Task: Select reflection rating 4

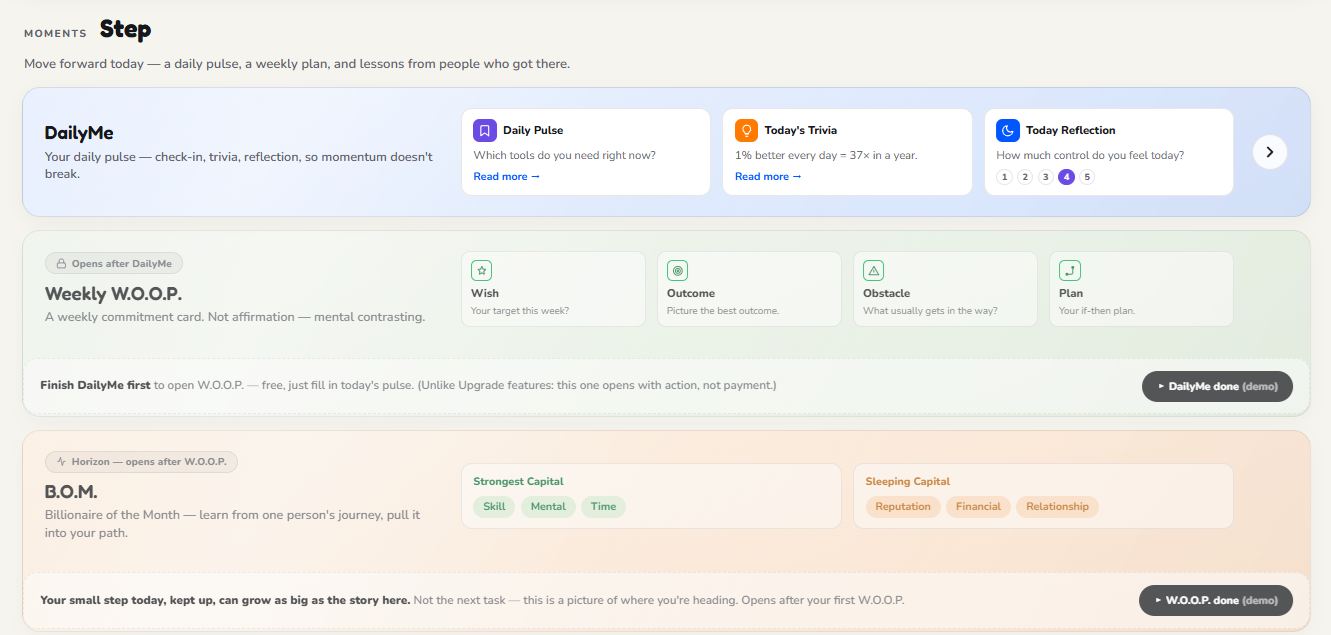Action: coord(1066,177)
